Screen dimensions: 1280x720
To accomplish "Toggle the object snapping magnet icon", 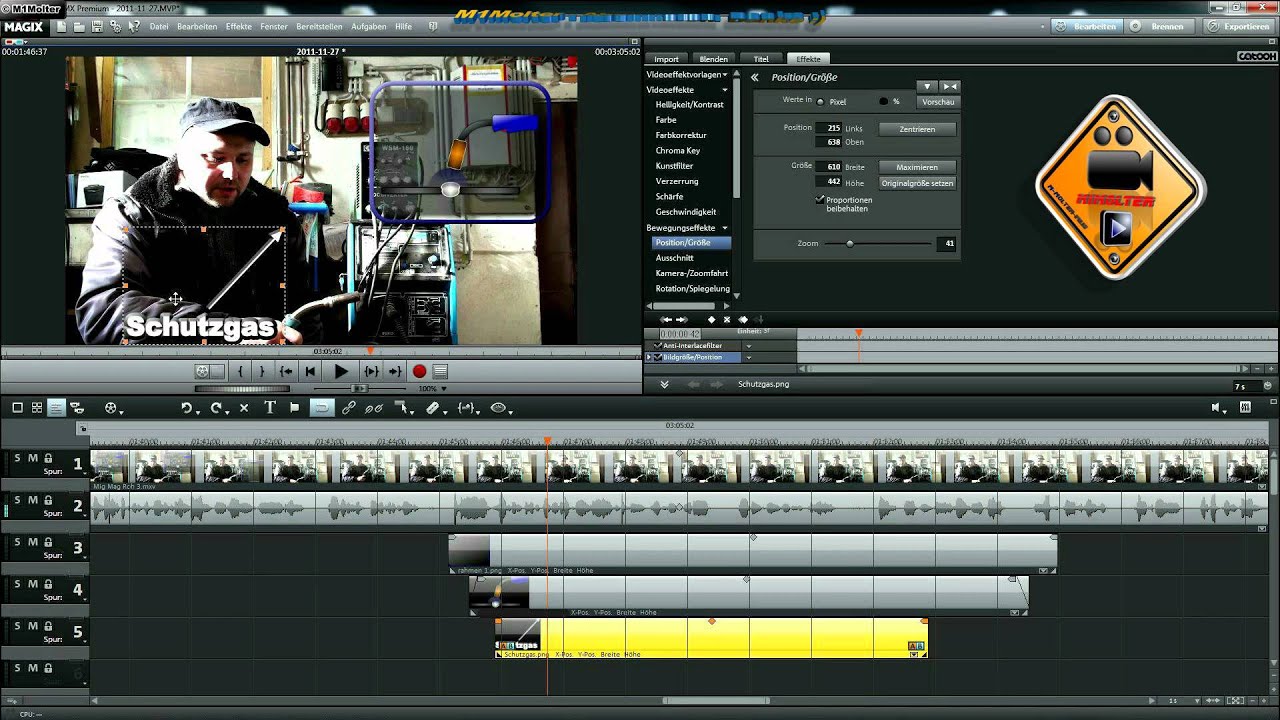I will pos(322,408).
